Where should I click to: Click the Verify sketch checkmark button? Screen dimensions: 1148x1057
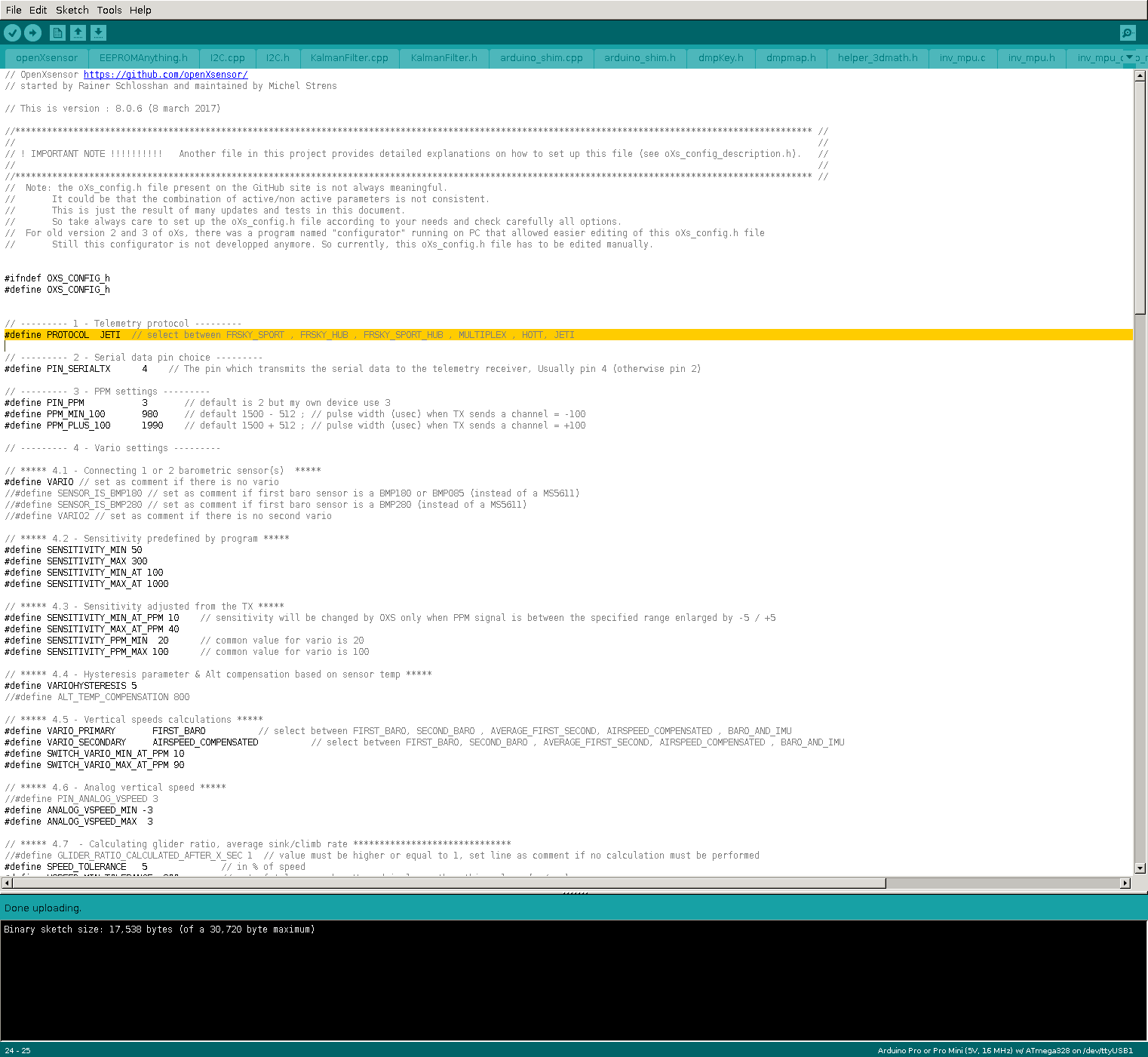pyautogui.click(x=12, y=32)
